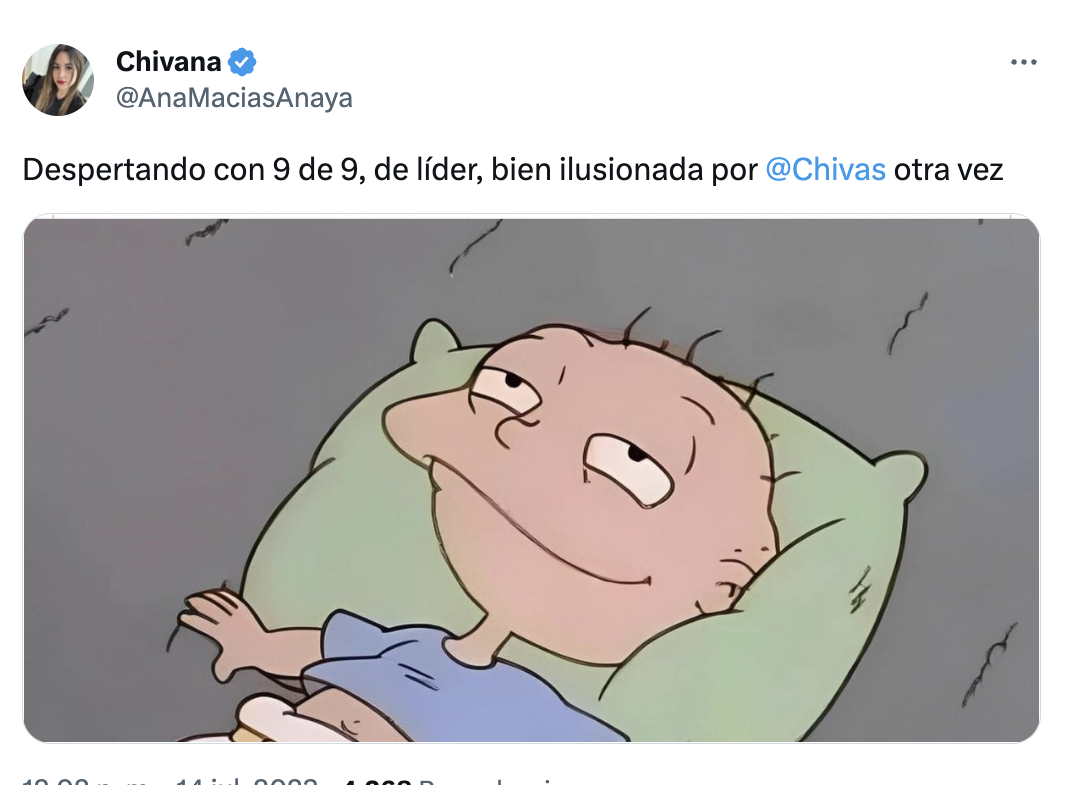Click the partially visible tweet timestamp
This screenshot has height=785, width=1065.
coord(86,781)
